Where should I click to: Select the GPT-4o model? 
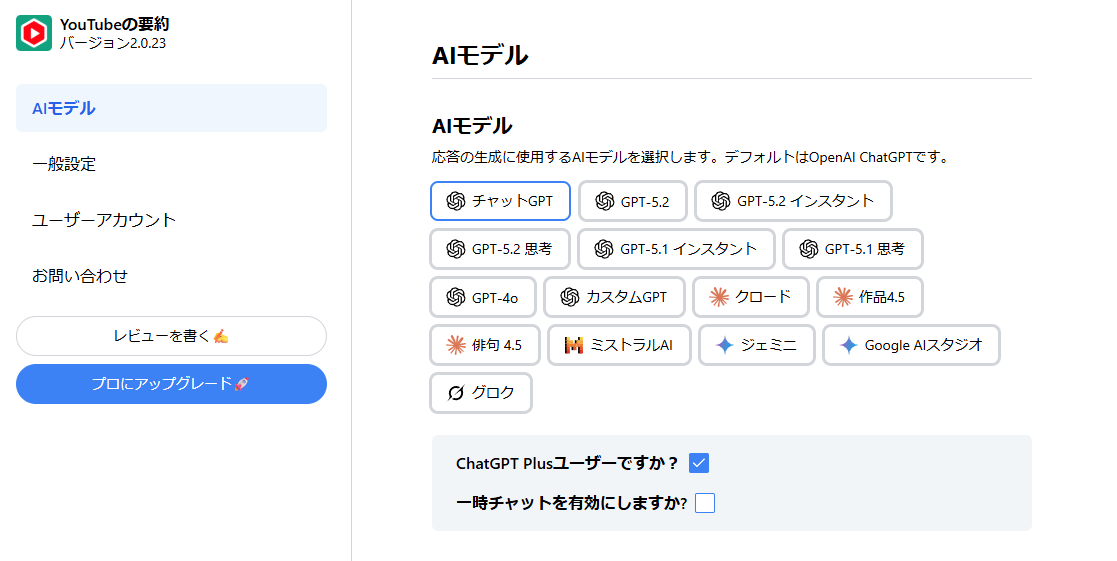pyautogui.click(x=483, y=297)
